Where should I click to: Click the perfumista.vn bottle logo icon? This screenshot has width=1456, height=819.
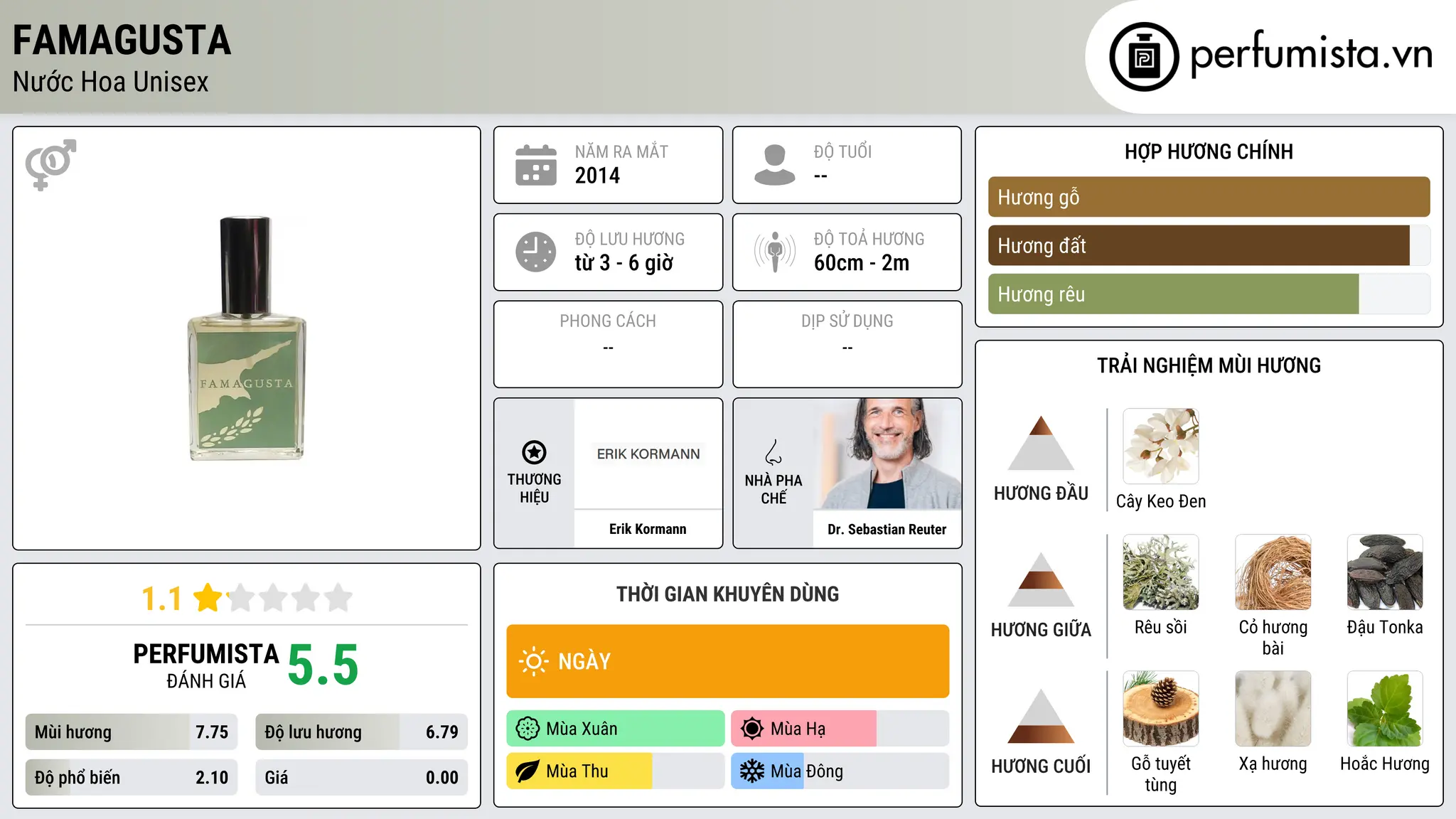(1144, 57)
